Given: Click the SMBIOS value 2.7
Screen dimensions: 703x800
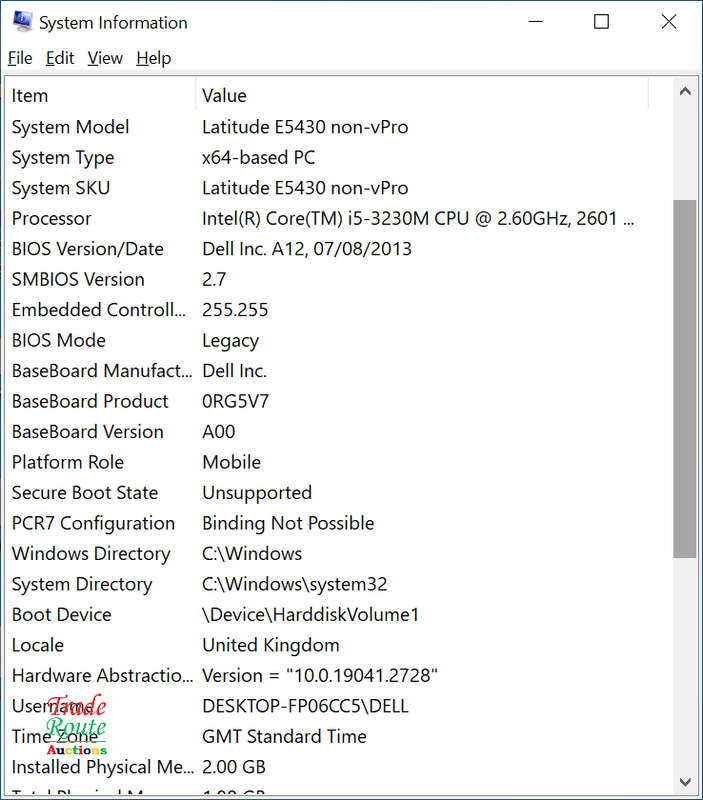Looking at the screenshot, I should tap(214, 280).
